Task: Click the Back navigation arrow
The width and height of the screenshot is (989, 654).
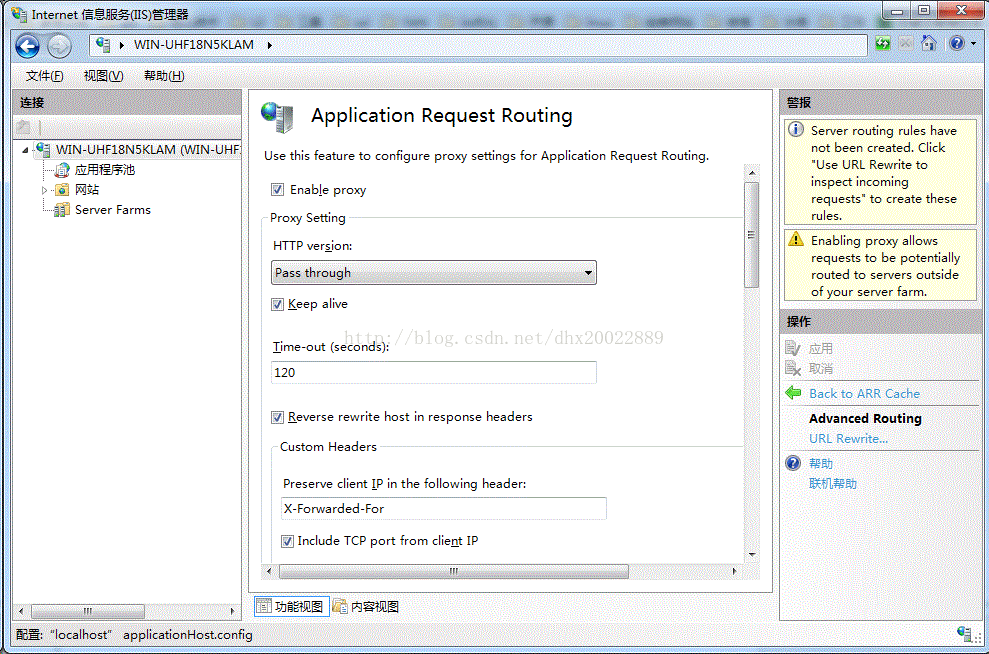Action: [x=27, y=46]
